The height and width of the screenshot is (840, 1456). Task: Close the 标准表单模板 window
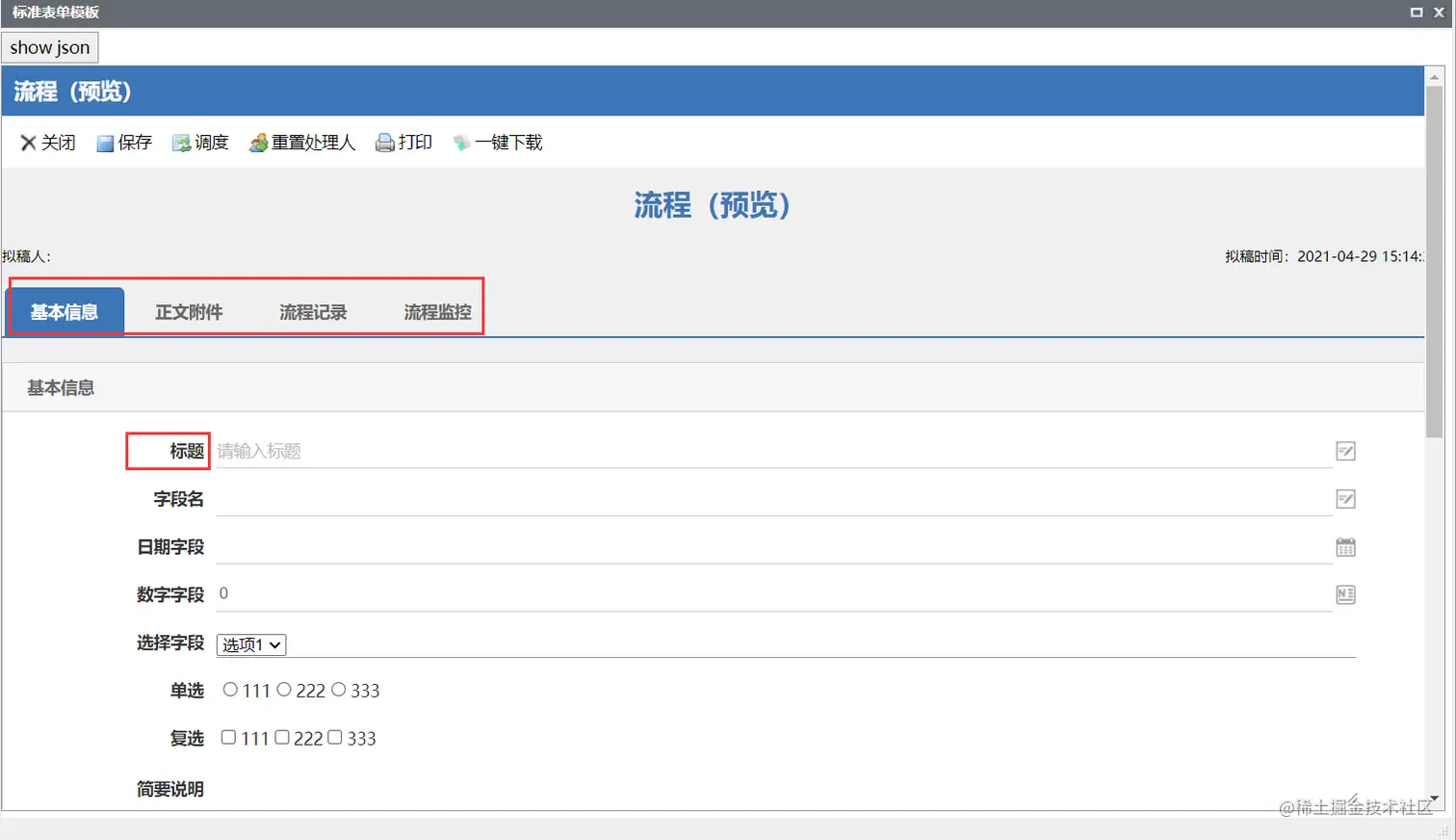click(1439, 13)
